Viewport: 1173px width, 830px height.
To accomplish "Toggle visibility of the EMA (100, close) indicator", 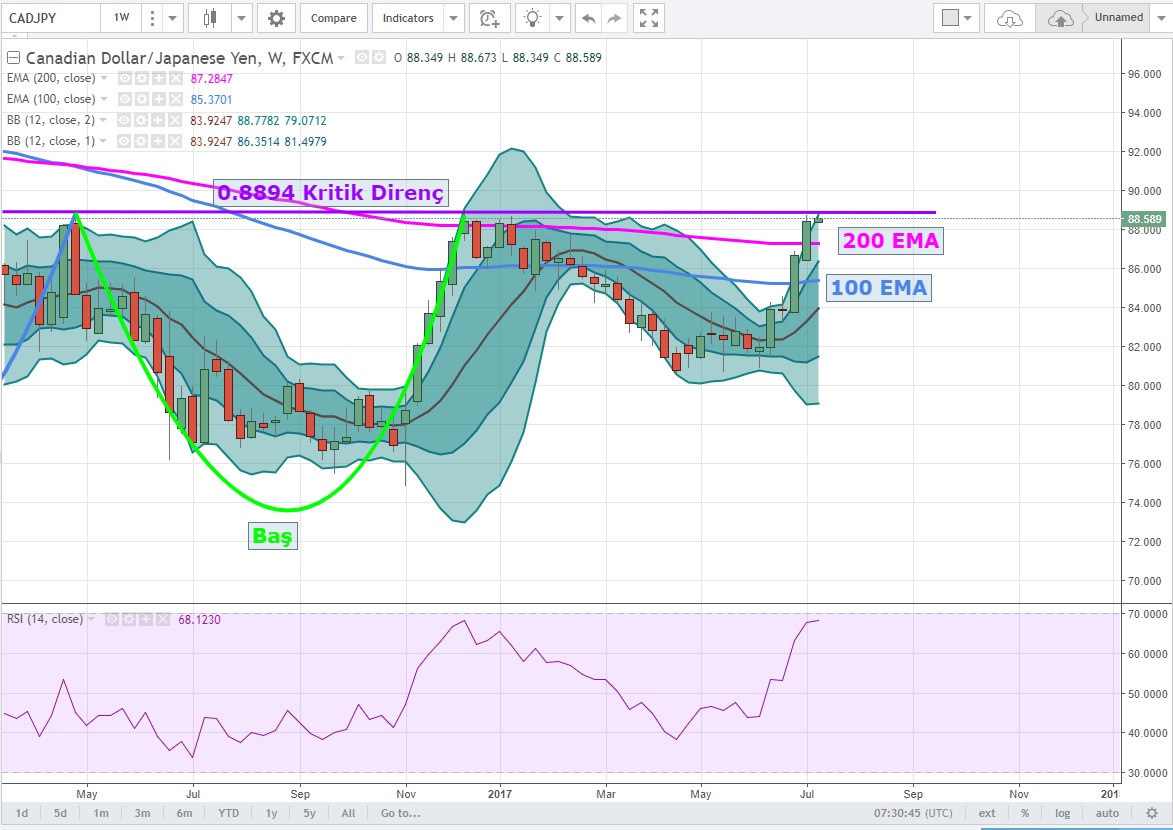I will (125, 99).
